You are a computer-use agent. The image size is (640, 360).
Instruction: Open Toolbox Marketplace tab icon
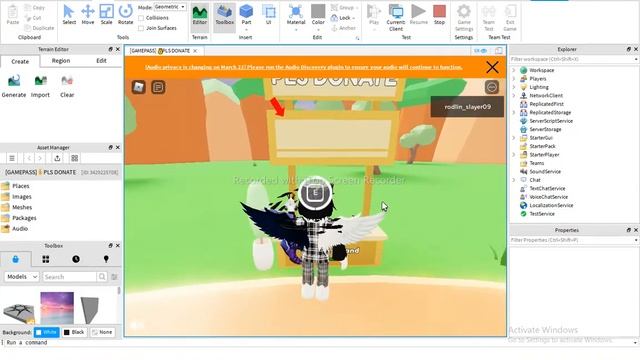click(16, 259)
